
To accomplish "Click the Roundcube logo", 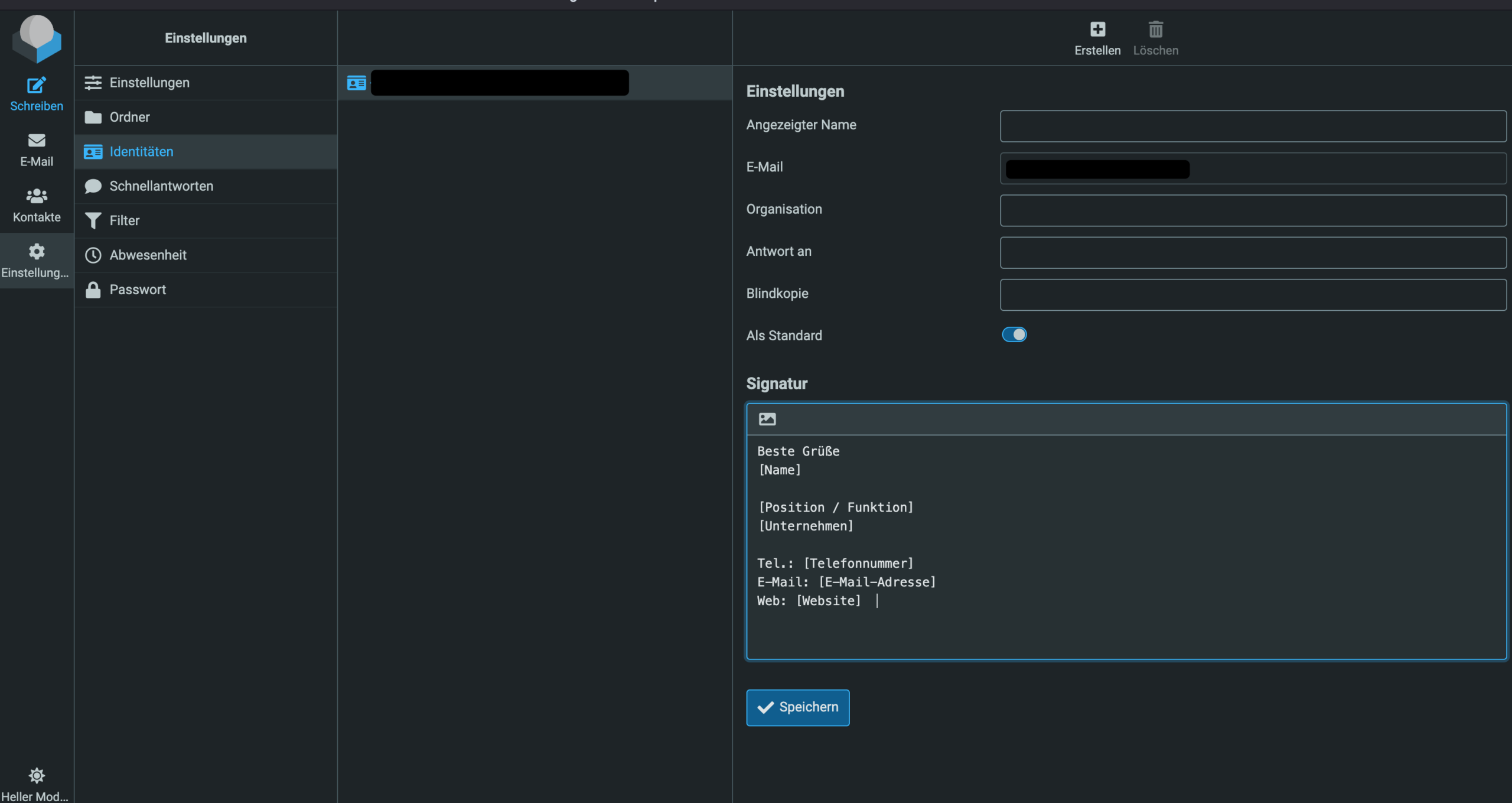I will [x=37, y=38].
